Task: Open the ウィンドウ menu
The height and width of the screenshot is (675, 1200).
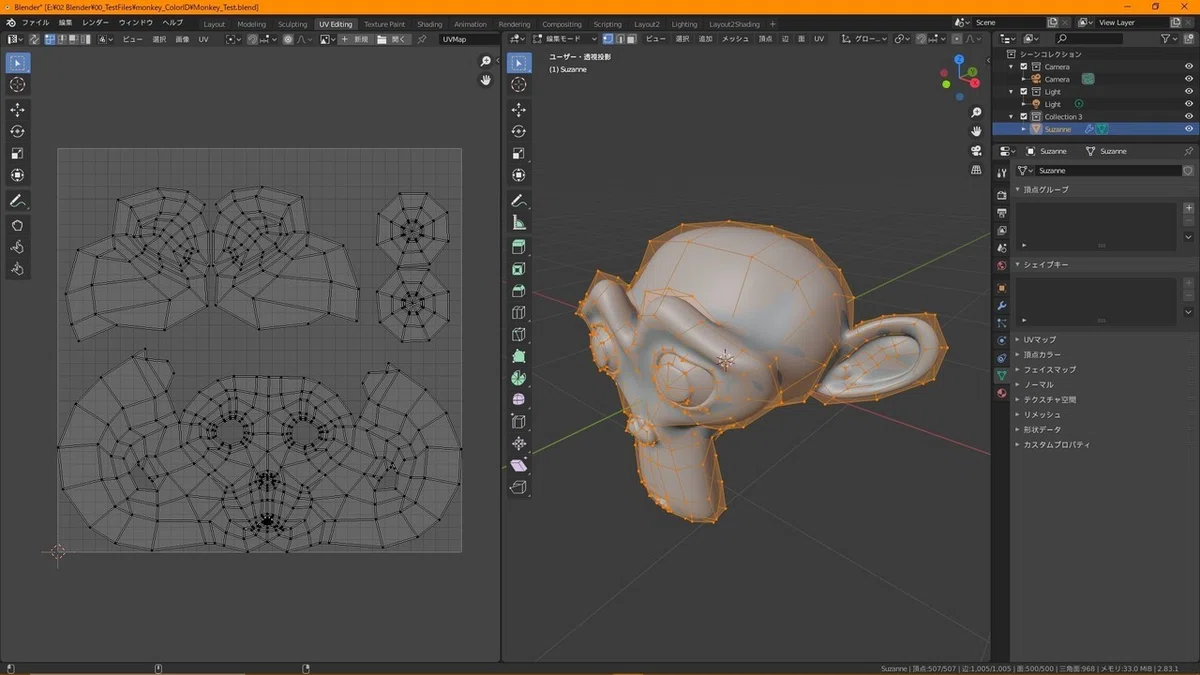Action: pos(136,22)
